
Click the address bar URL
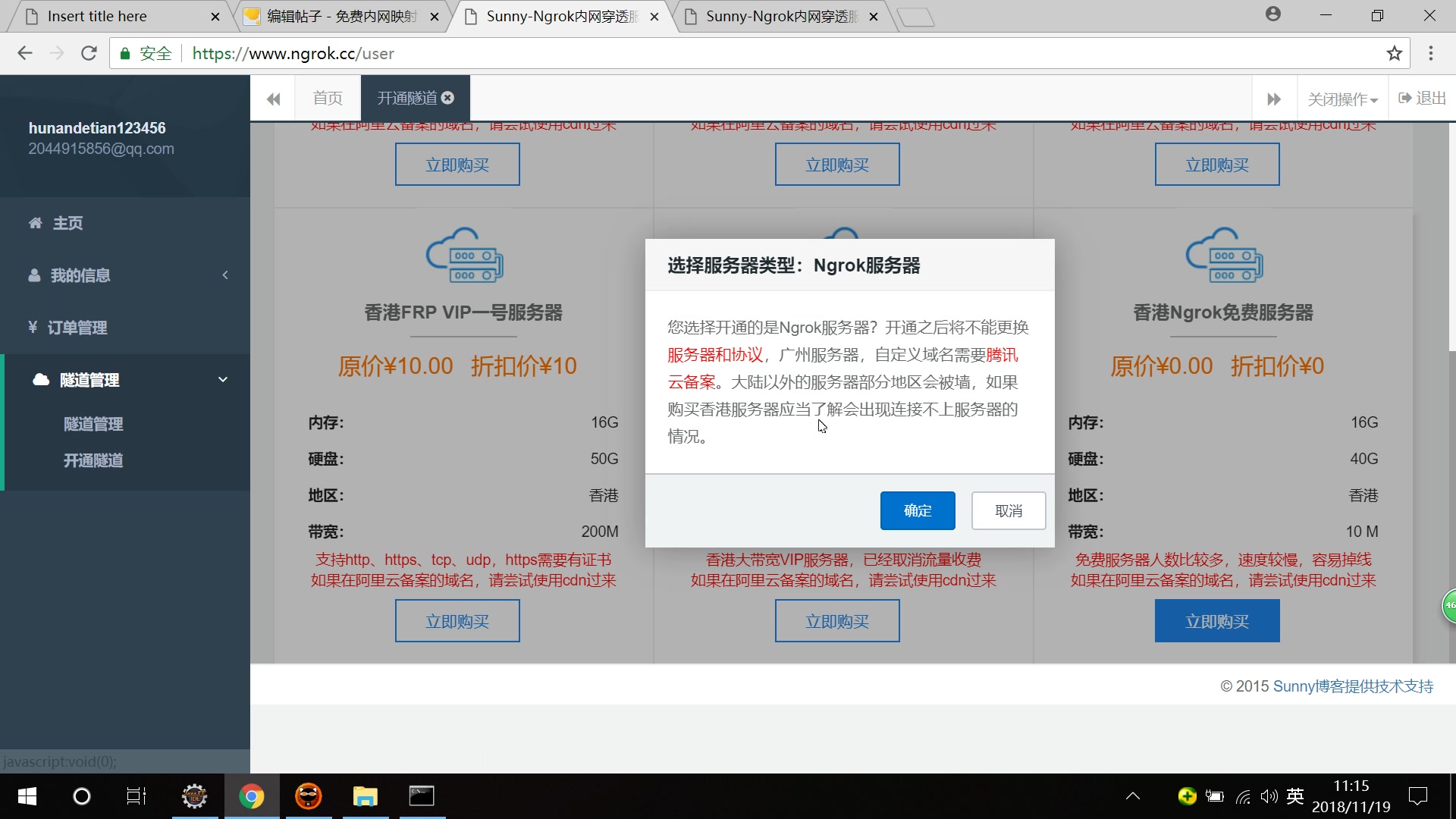click(293, 54)
